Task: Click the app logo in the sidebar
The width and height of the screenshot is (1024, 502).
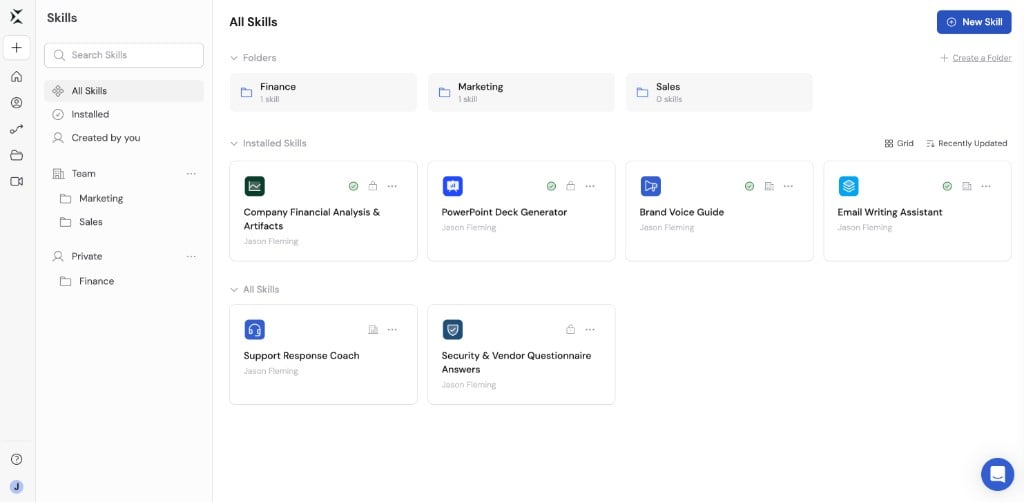Action: (17, 17)
